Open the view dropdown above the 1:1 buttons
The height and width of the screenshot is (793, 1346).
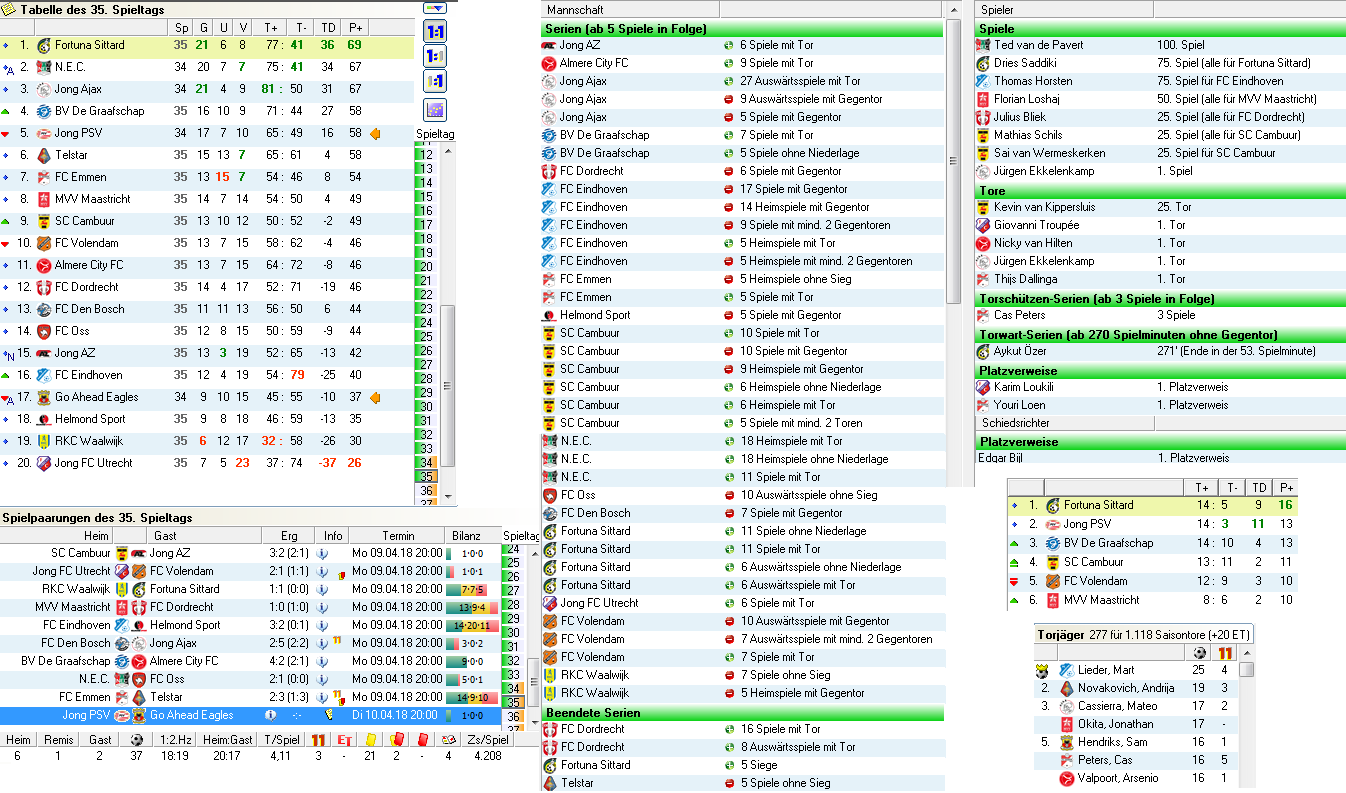coord(435,7)
